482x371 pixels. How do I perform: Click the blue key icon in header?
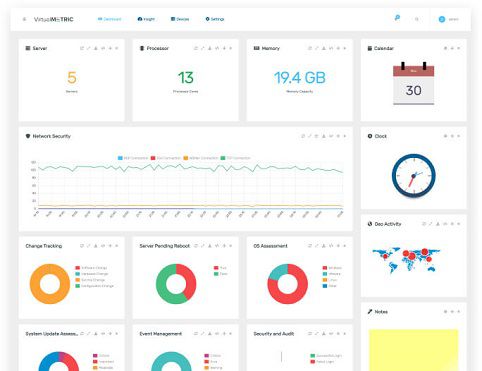(397, 18)
